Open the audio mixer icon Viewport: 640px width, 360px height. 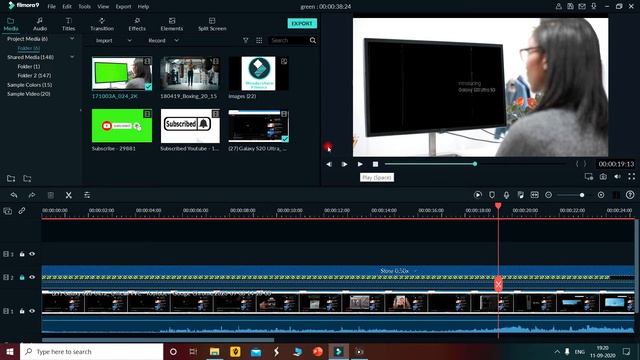[x=520, y=195]
